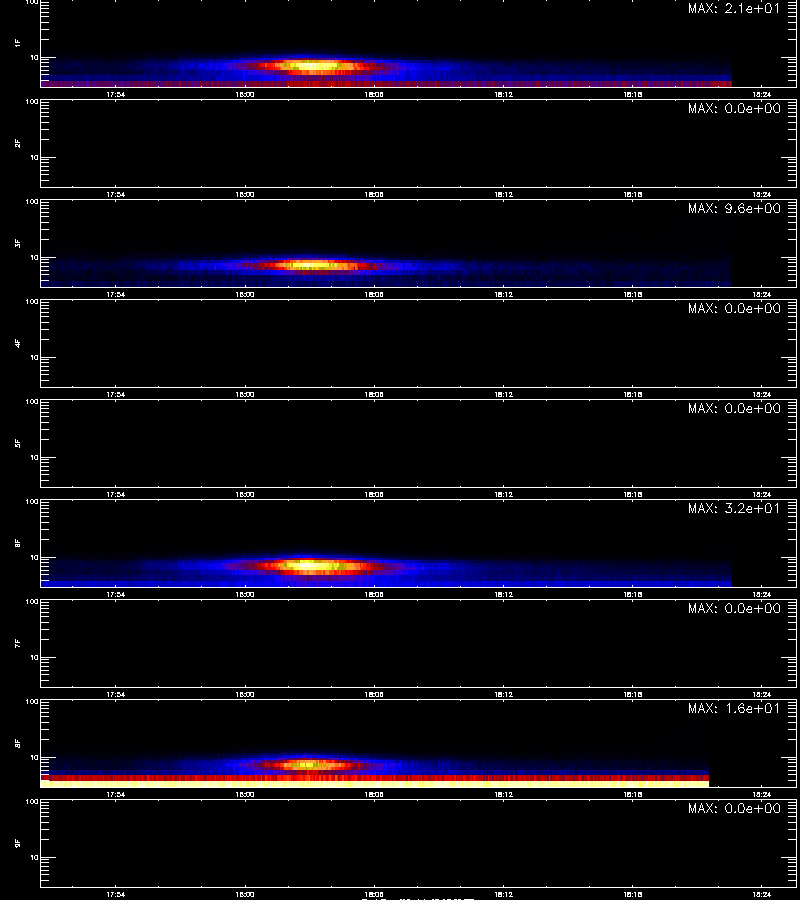This screenshot has height=900, width=800.
Task: Click the 10 y-axis label of panel 5F
Action: coord(34,457)
